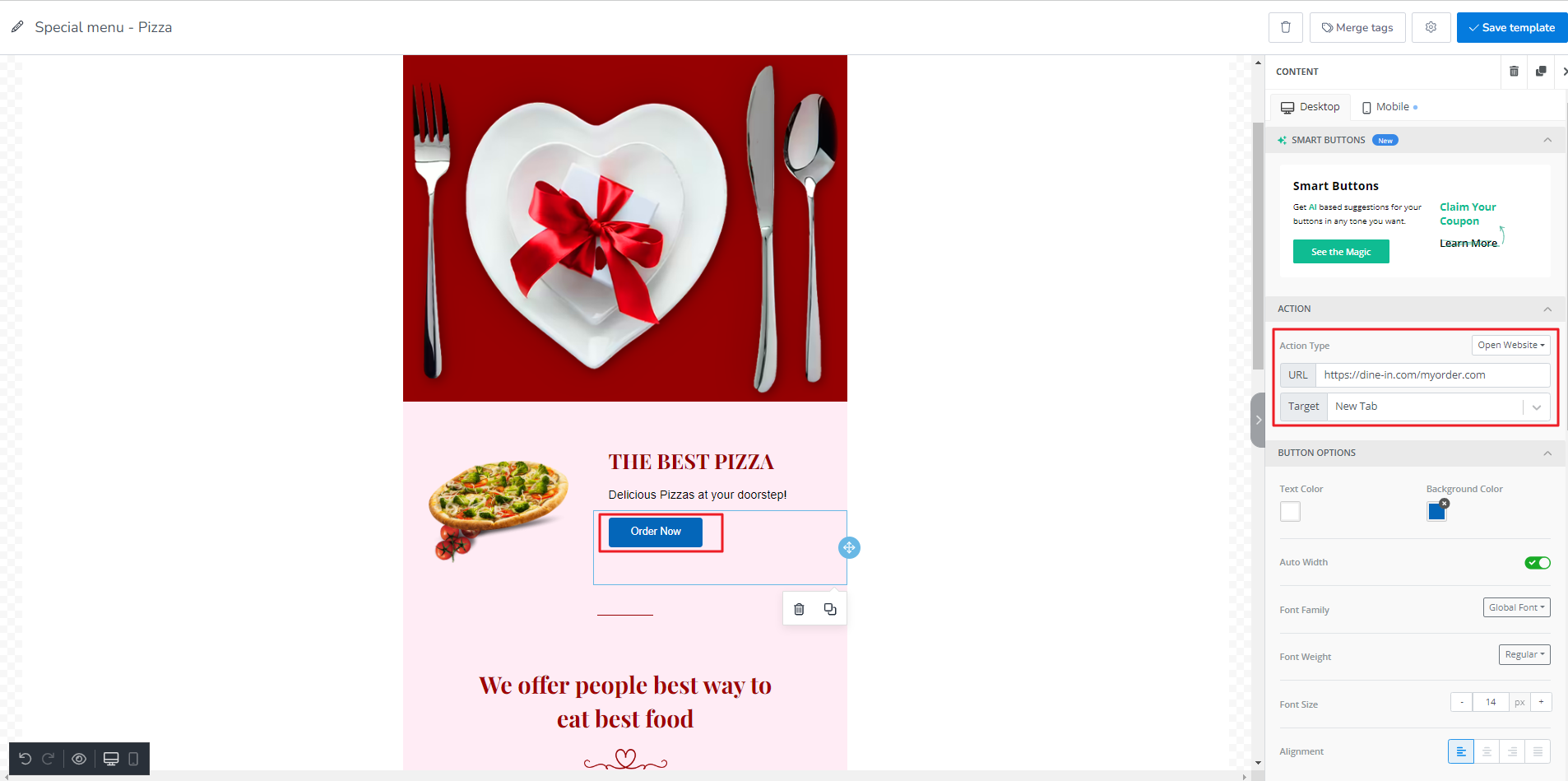The width and height of the screenshot is (1568, 781).
Task: Open template settings gear icon
Action: (x=1431, y=27)
